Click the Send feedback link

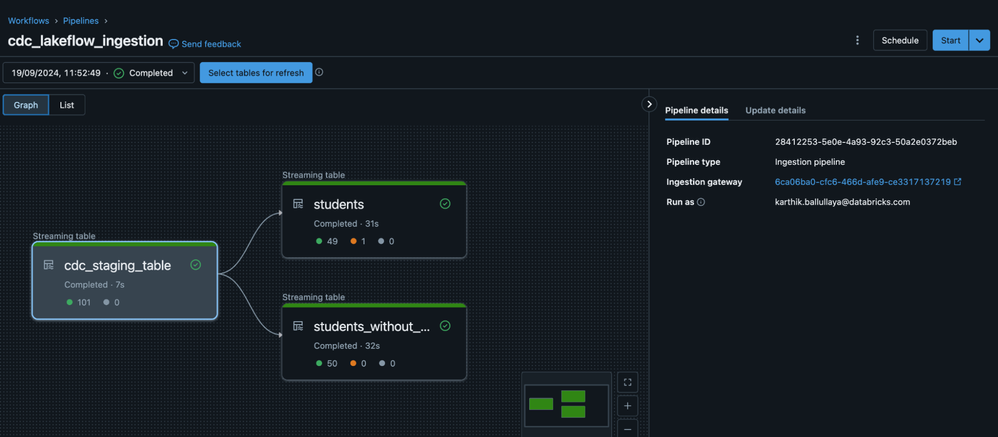(x=205, y=44)
